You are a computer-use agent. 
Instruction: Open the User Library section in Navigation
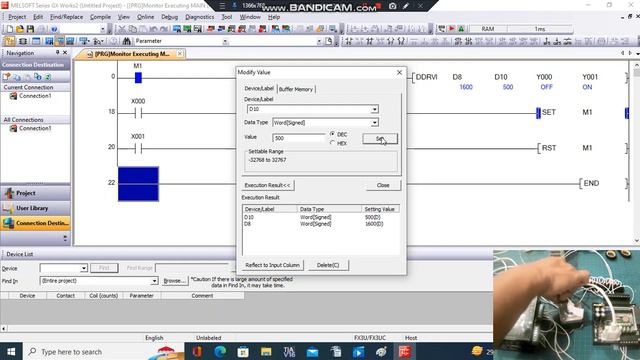coord(35,208)
